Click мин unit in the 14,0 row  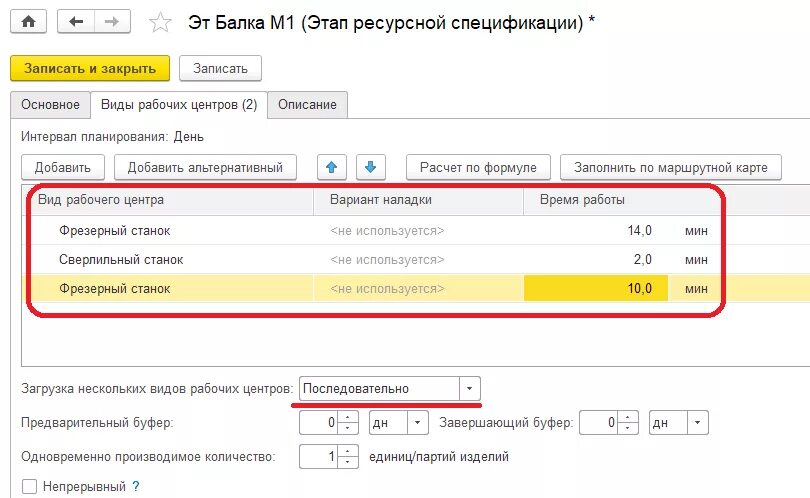pos(696,231)
